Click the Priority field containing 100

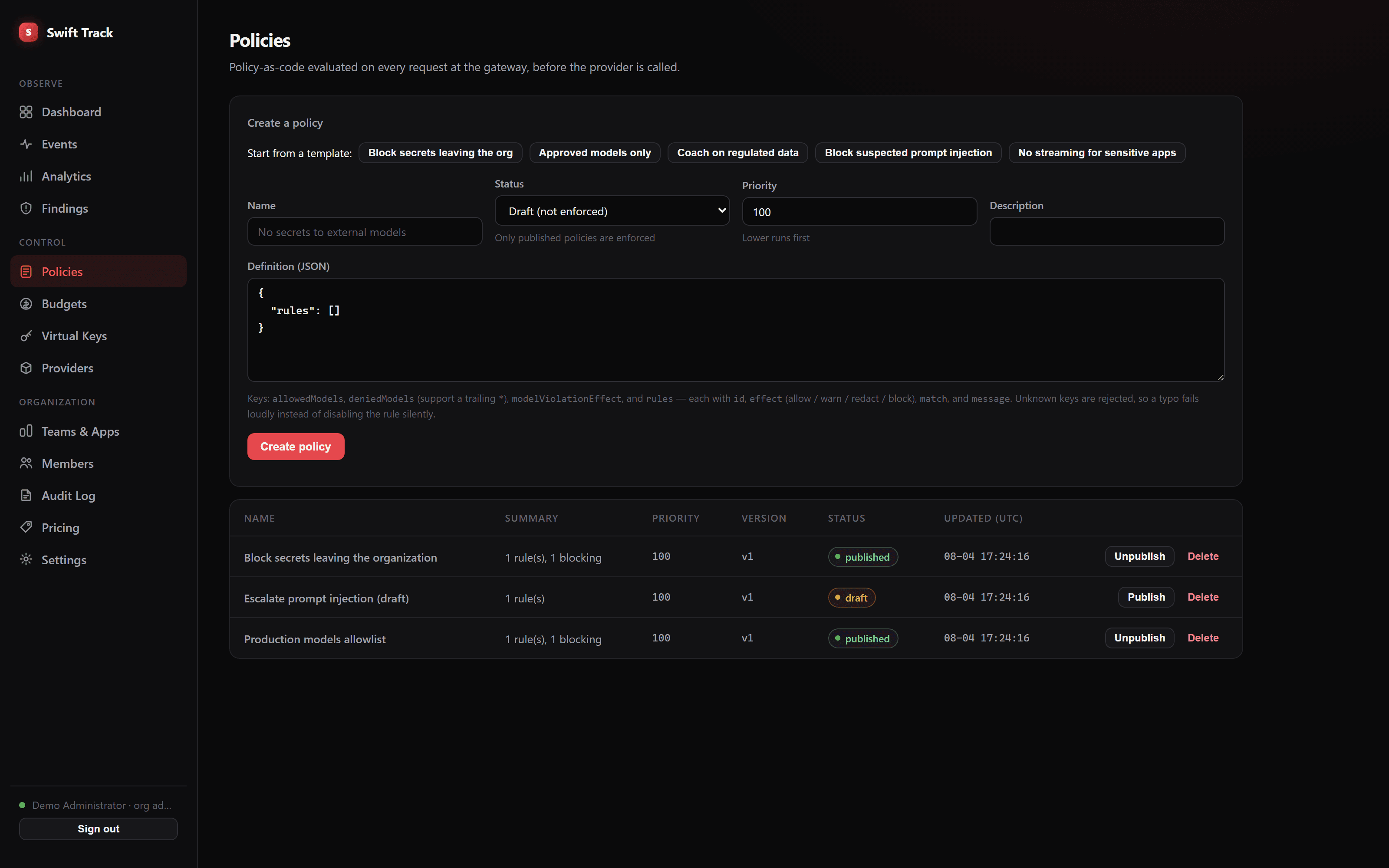(859, 212)
